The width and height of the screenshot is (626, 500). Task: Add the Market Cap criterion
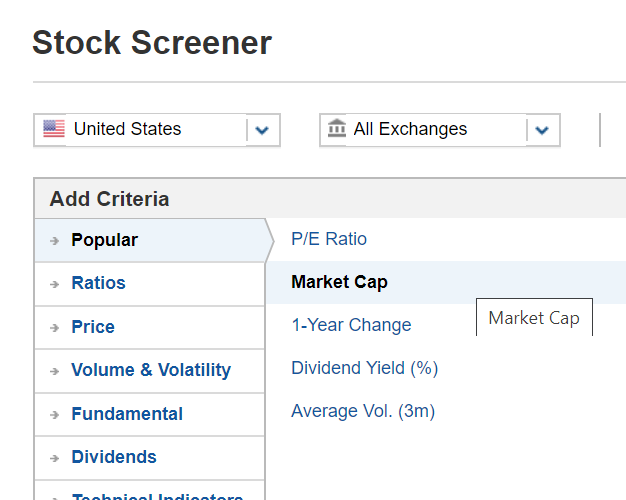339,282
